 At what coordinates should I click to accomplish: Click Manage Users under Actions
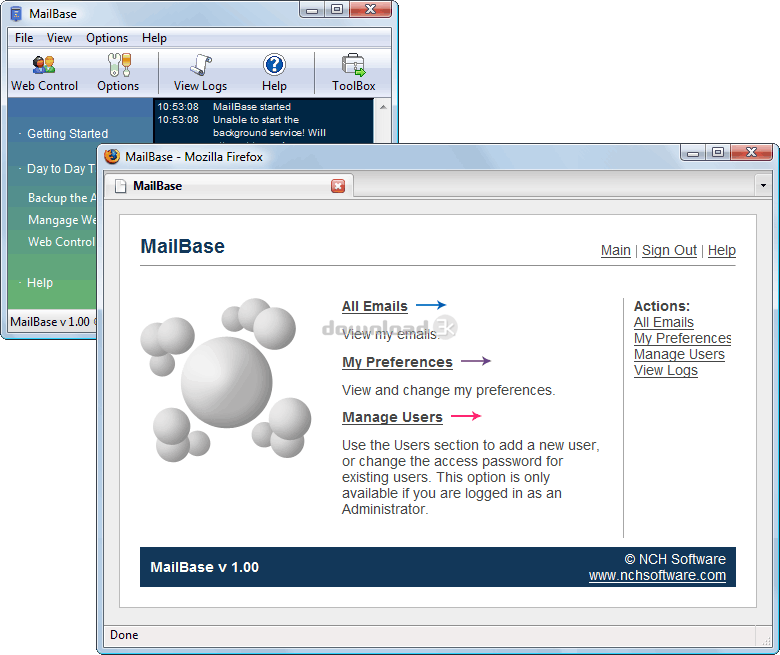pyautogui.click(x=679, y=354)
